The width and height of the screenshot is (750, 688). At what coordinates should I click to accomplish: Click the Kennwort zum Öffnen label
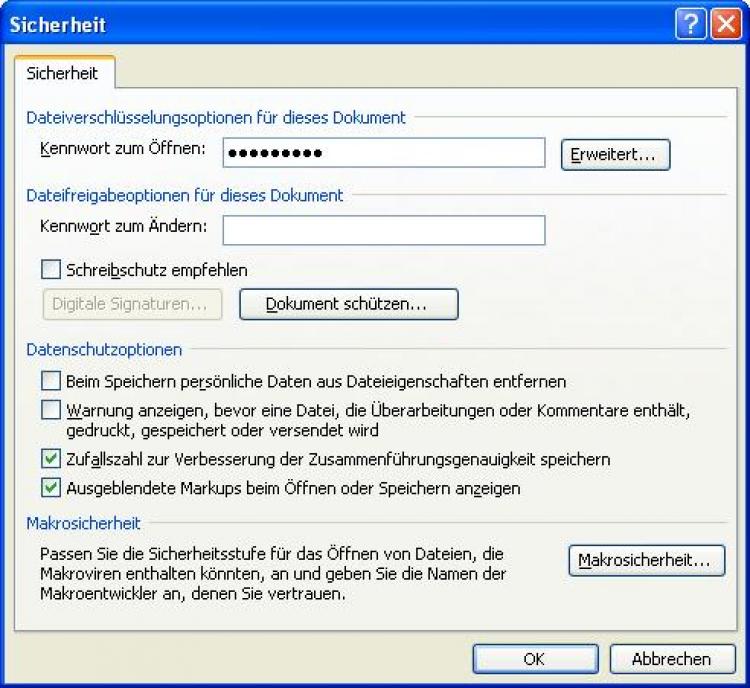pos(122,148)
